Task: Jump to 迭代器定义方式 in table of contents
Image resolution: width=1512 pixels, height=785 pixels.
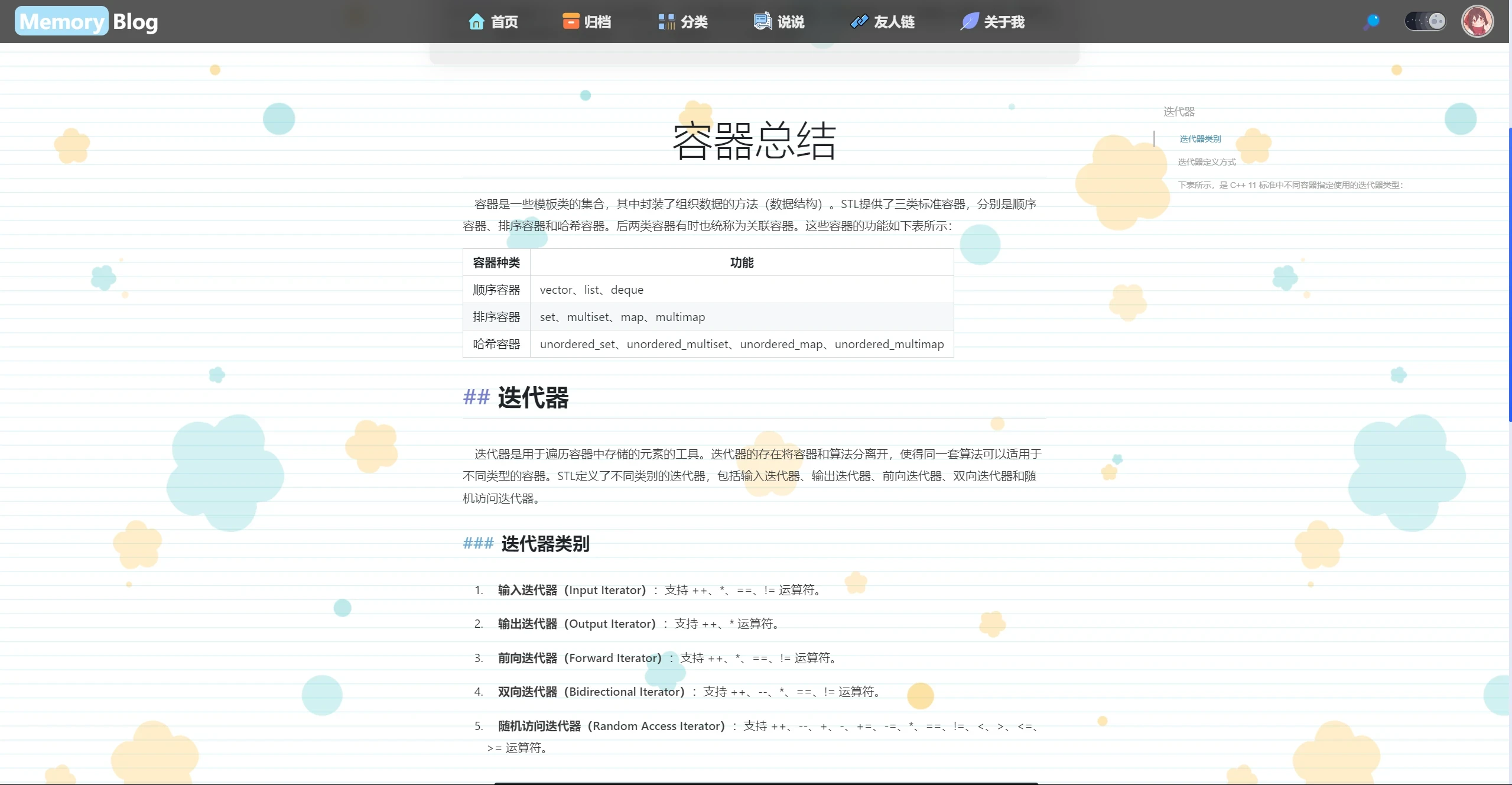Action: tap(1207, 162)
